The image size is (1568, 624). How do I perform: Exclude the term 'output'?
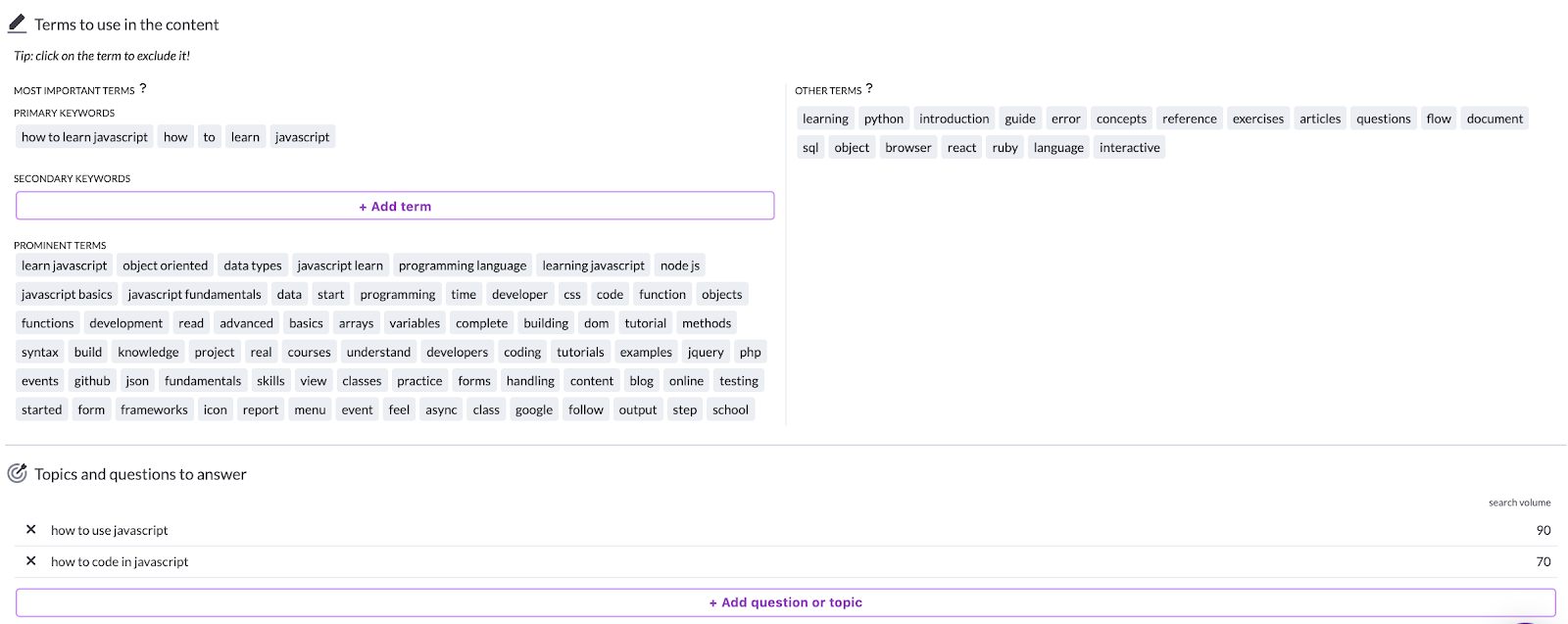[x=638, y=409]
